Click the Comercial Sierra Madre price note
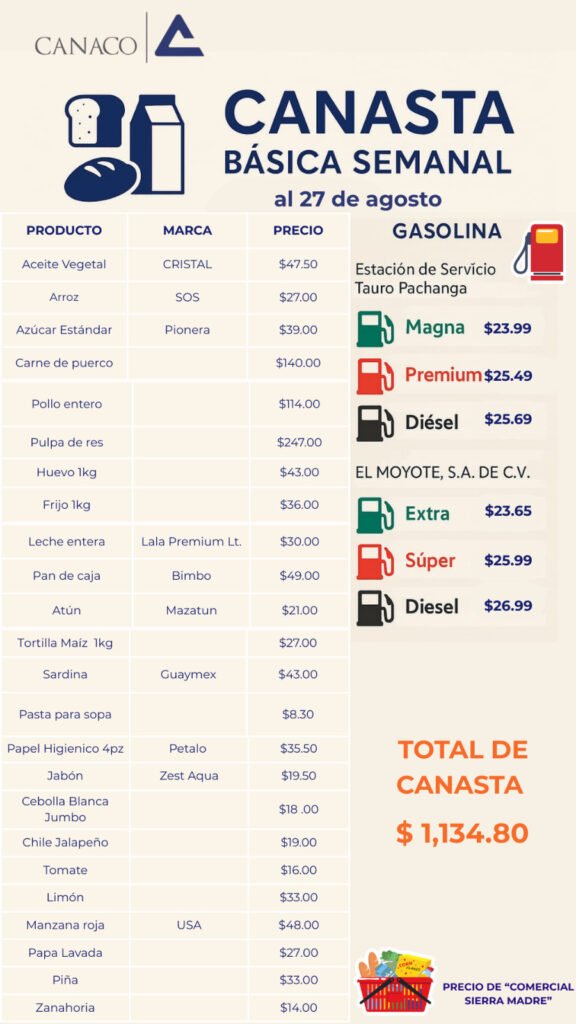This screenshot has height=1024, width=576. coord(508,993)
